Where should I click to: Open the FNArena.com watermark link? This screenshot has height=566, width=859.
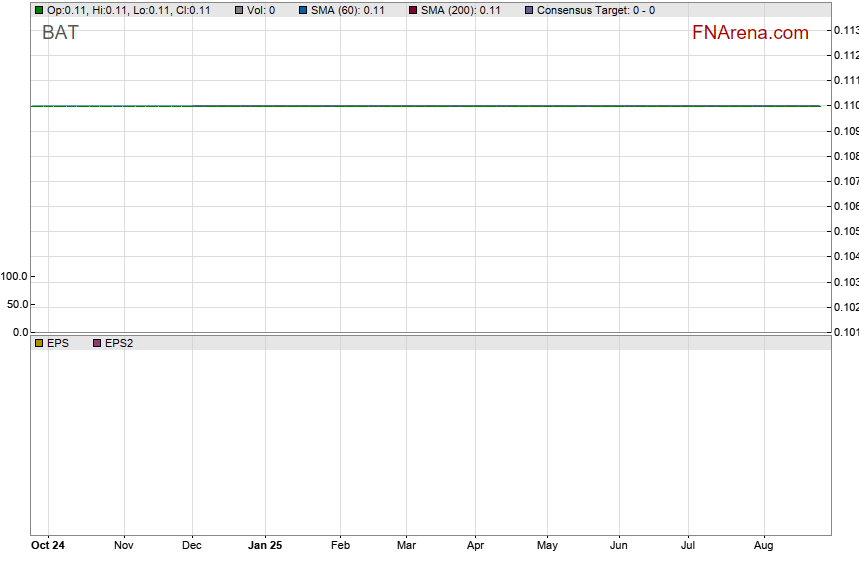(749, 33)
